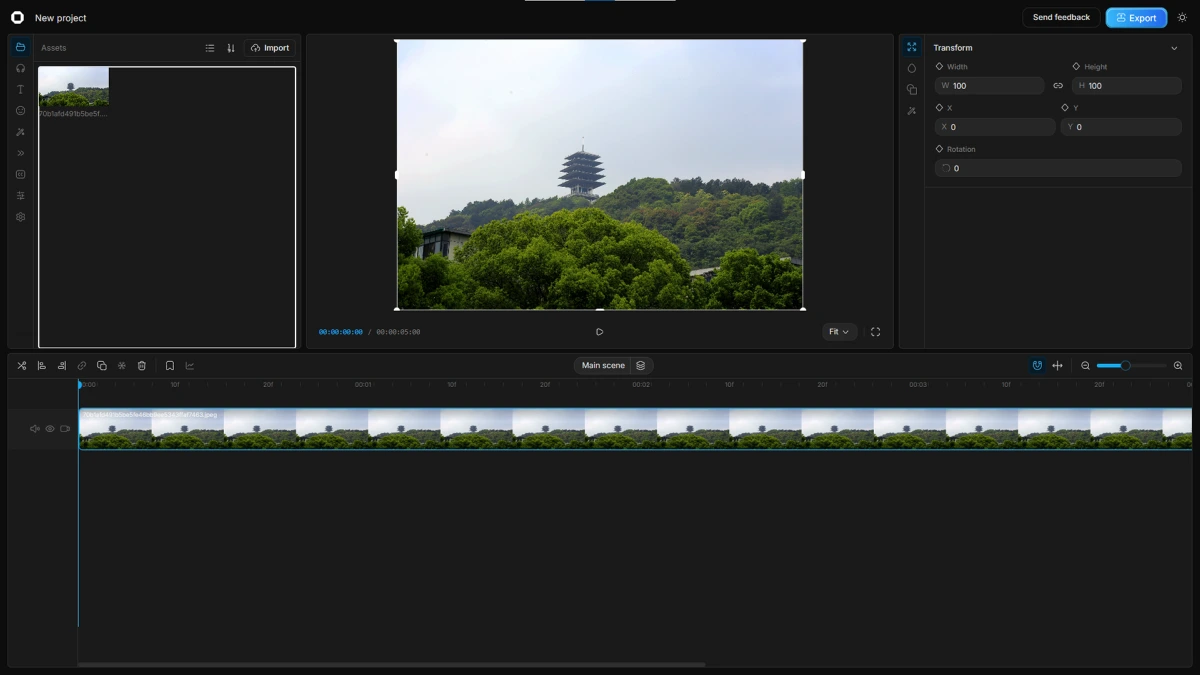
Task: Toggle the width-height aspect ratio link
Action: (1058, 86)
